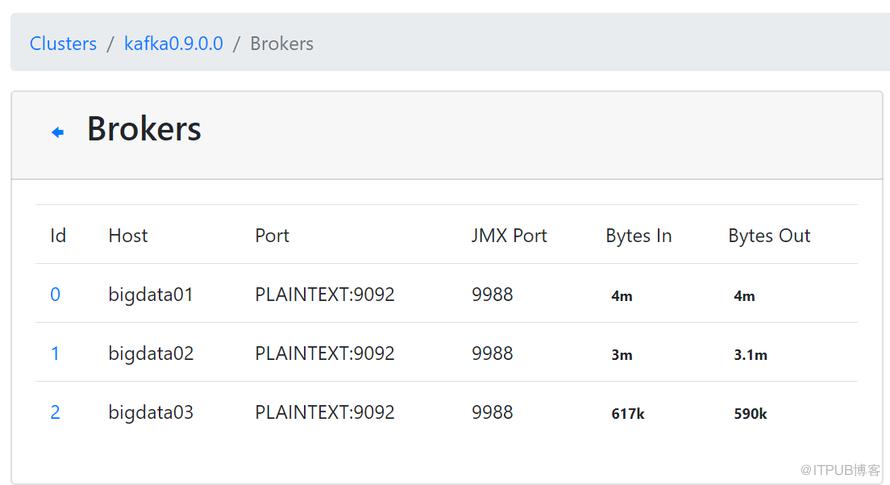Click PLAINTEXT:9092 in the bigdata01 row

pyautogui.click(x=325, y=294)
